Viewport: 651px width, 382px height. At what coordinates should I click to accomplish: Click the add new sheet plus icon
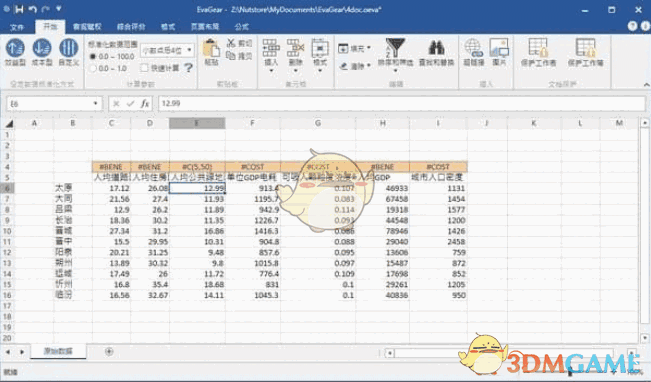click(109, 352)
